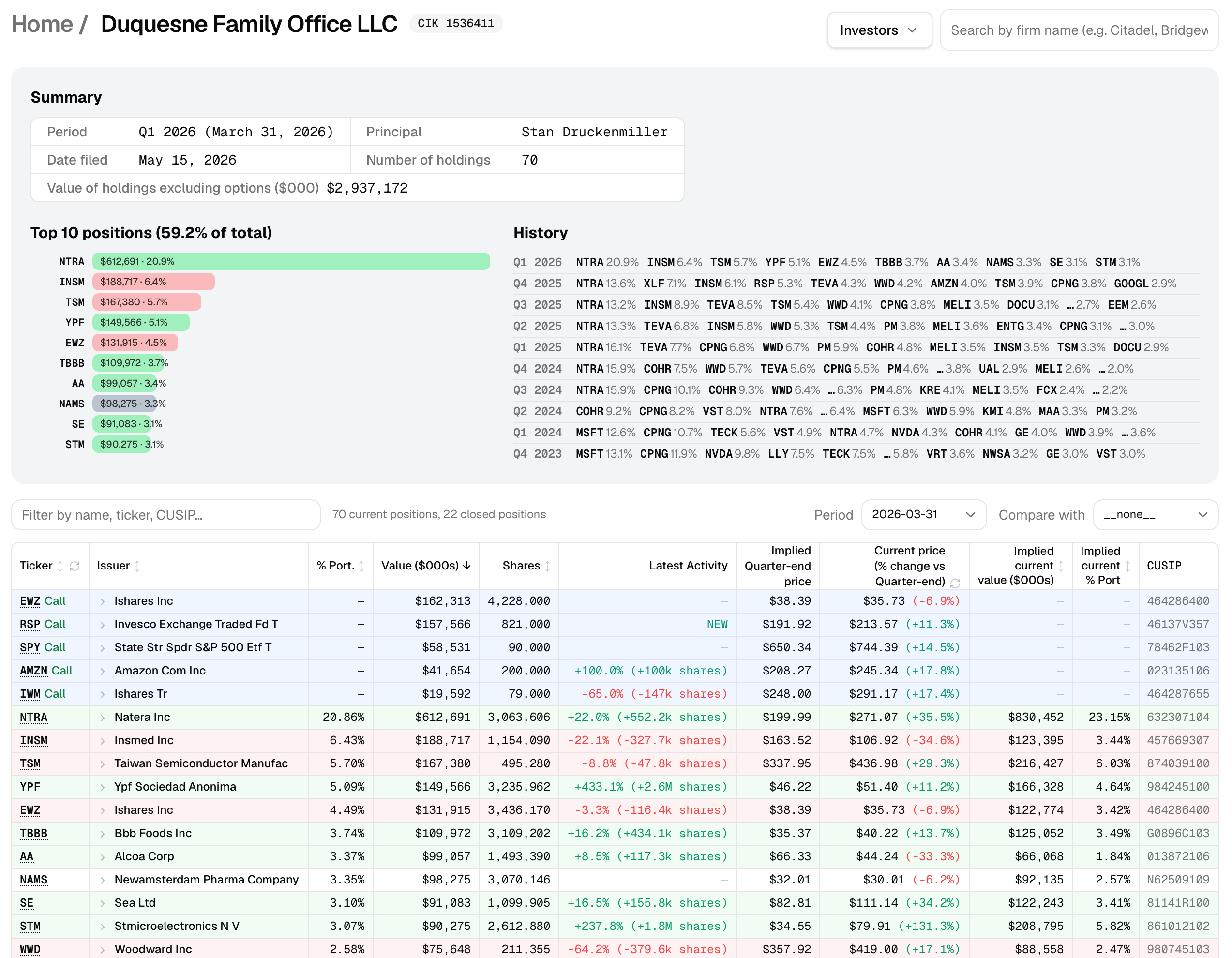1232x958 pixels.
Task: Click the NTRA green bar in Top 10
Action: tap(291, 261)
